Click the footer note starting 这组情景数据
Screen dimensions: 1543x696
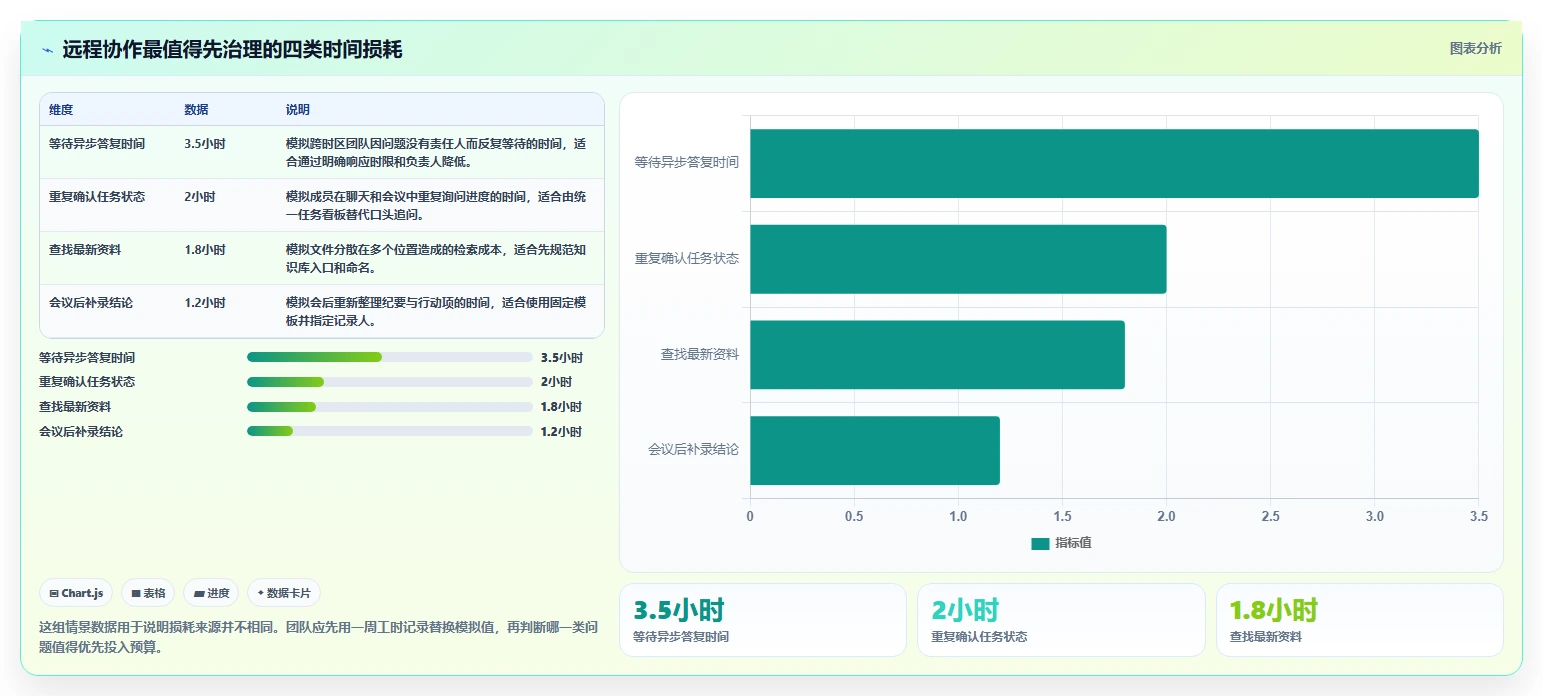(x=318, y=637)
